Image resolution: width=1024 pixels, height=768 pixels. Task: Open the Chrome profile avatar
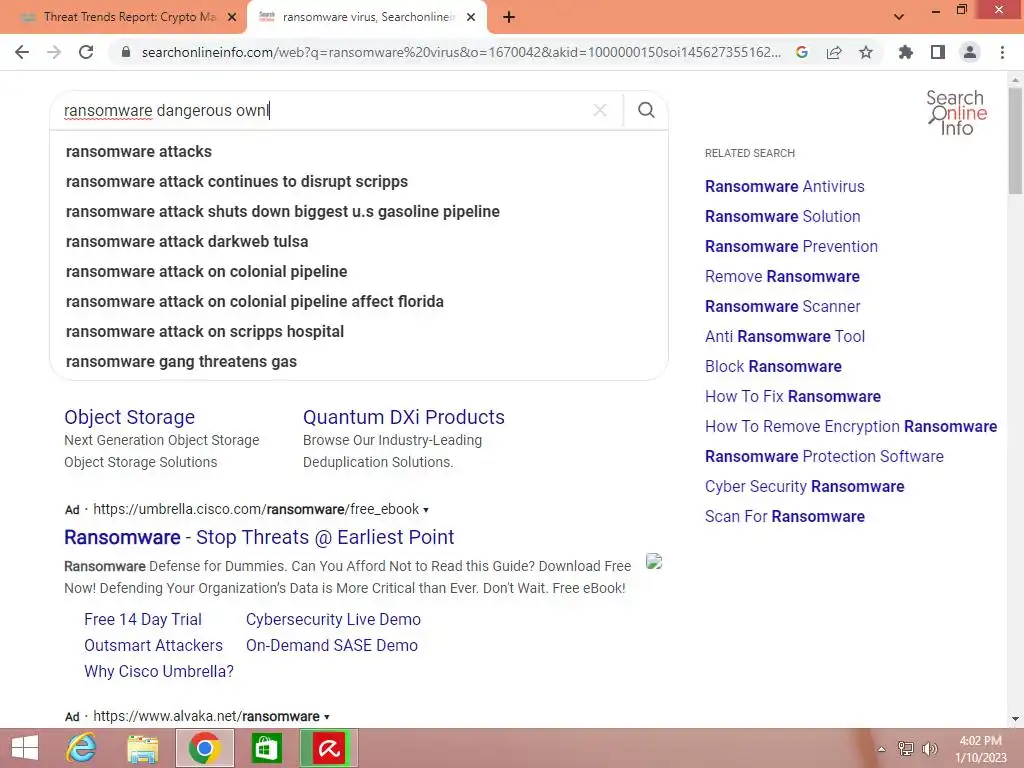[970, 52]
